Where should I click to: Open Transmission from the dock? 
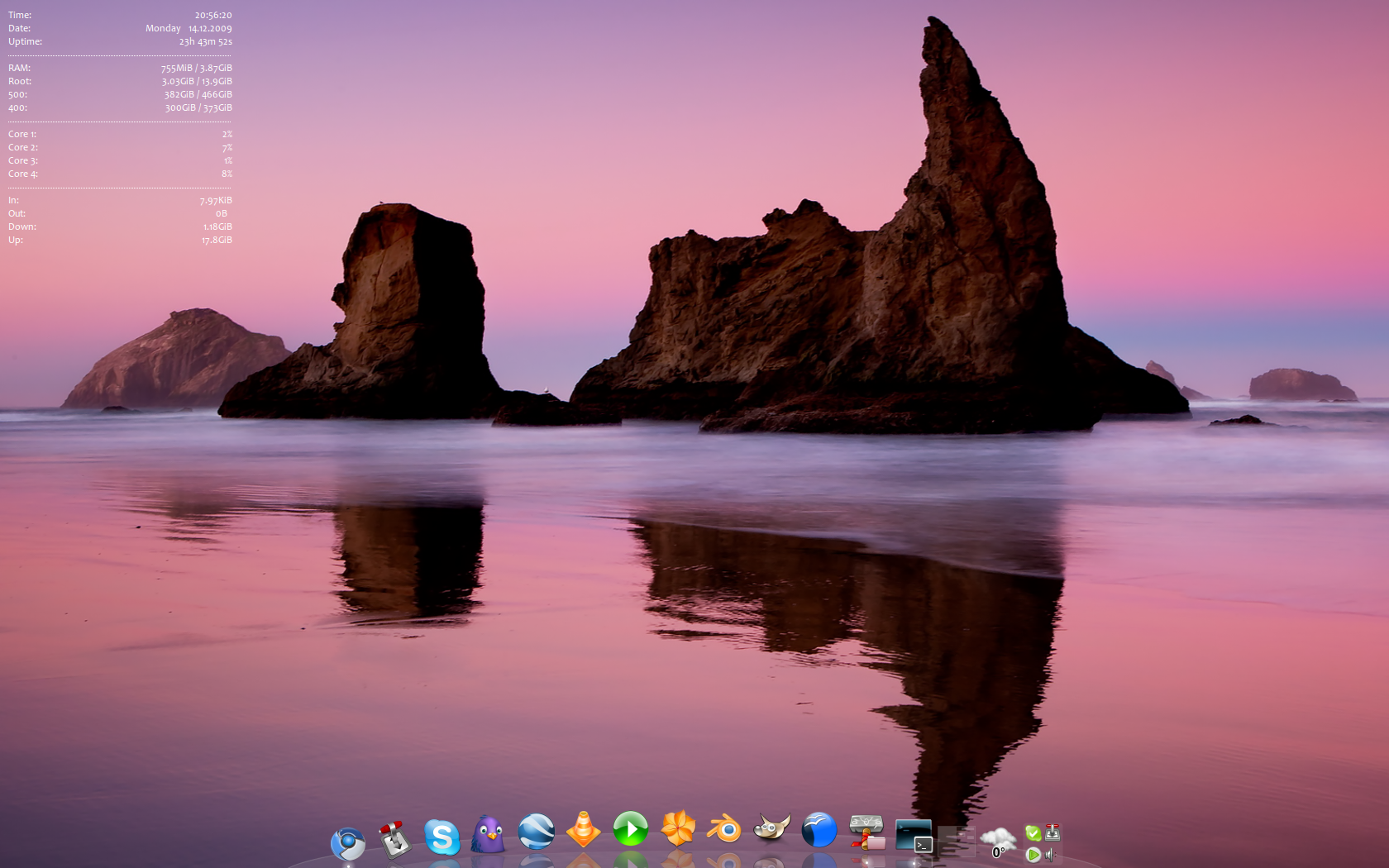[x=394, y=839]
